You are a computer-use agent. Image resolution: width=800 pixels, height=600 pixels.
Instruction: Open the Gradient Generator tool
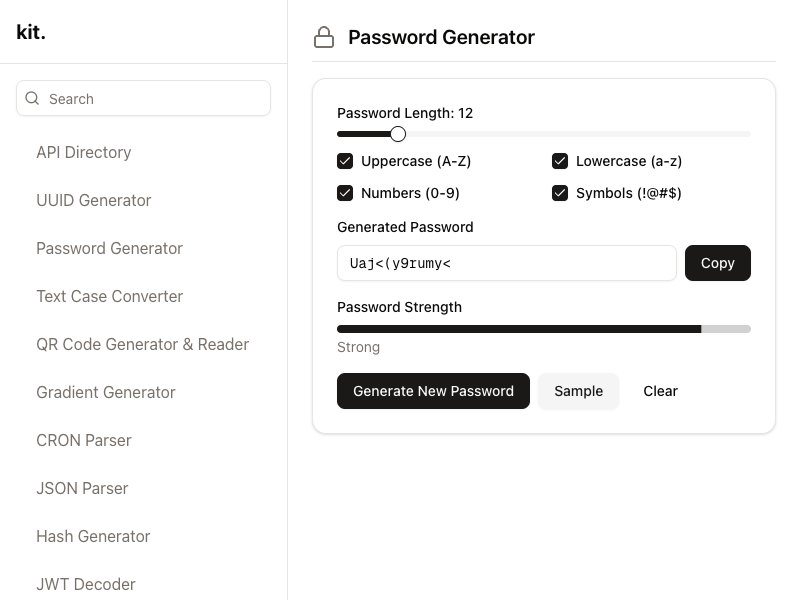pyautogui.click(x=106, y=392)
